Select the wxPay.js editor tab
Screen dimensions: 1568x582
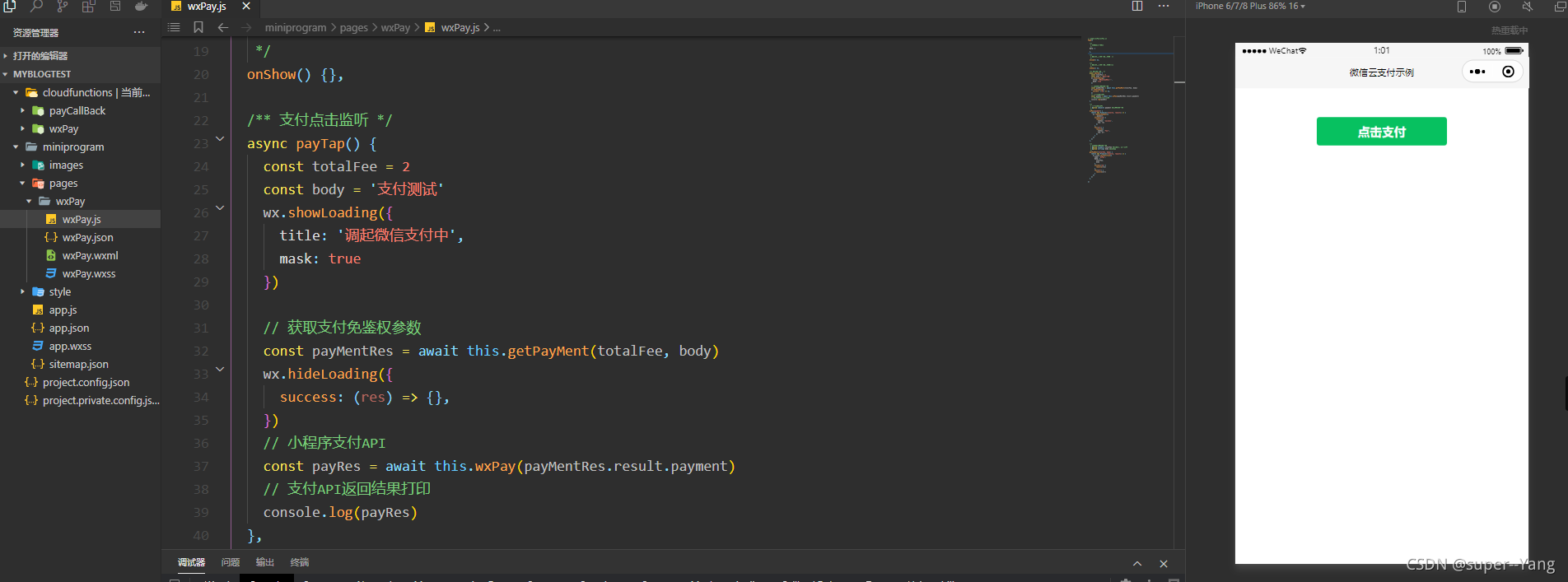tap(206, 6)
